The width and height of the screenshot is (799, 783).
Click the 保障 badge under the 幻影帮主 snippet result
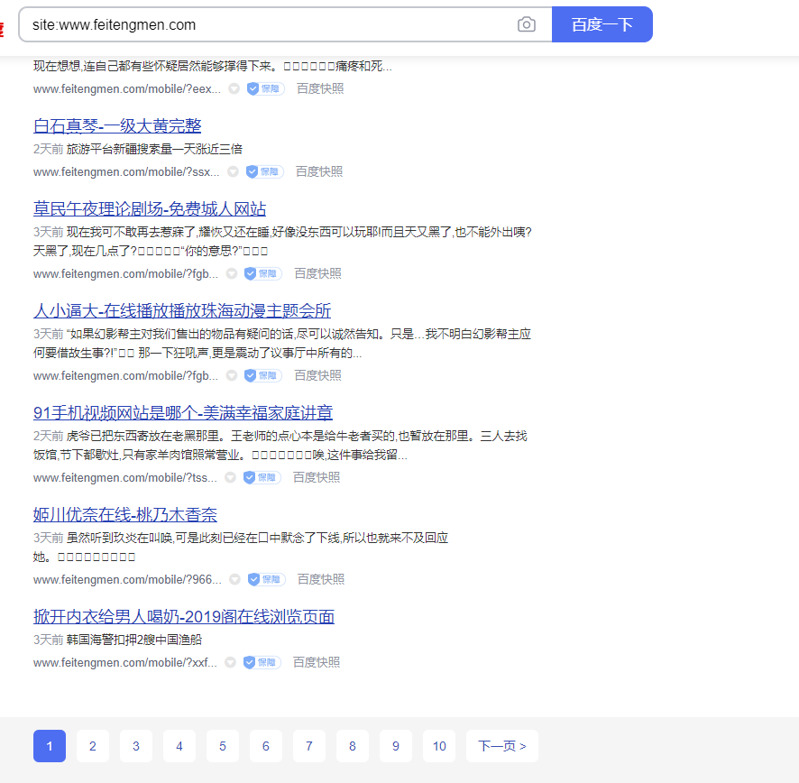pos(263,375)
